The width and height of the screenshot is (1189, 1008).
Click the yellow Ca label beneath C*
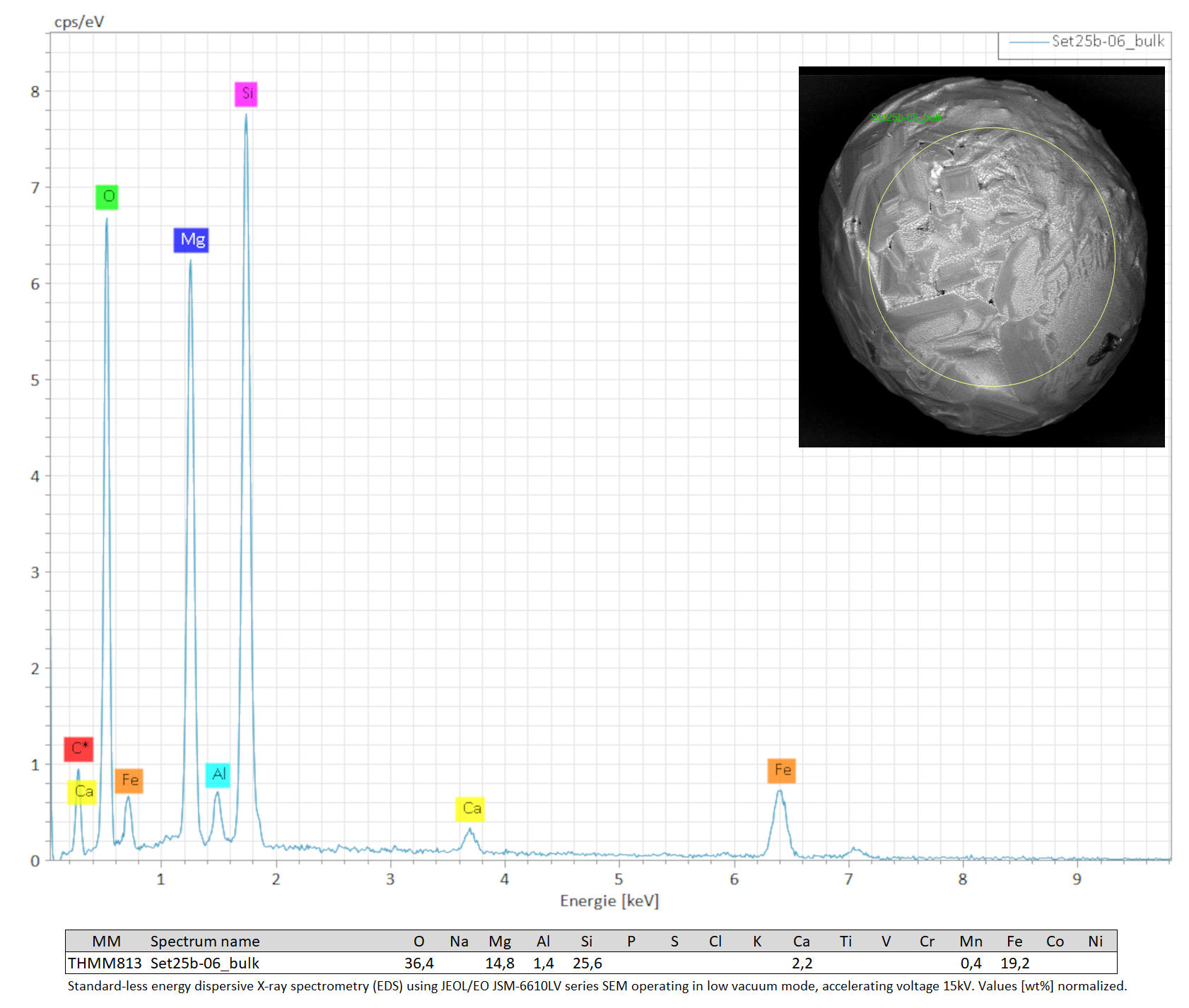[x=83, y=792]
